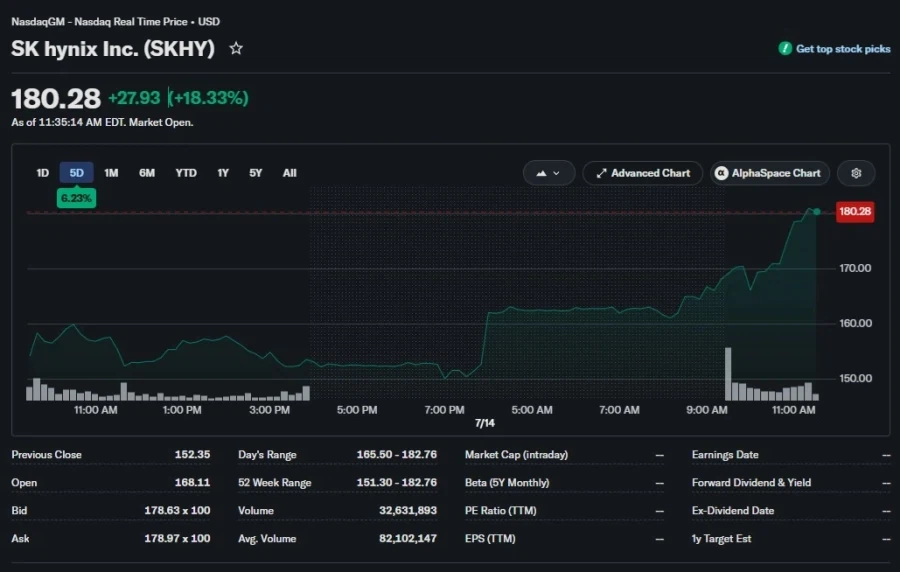Click 52 Week Range 151.30 - 182.76
Screen dimensions: 900x572
coord(397,482)
